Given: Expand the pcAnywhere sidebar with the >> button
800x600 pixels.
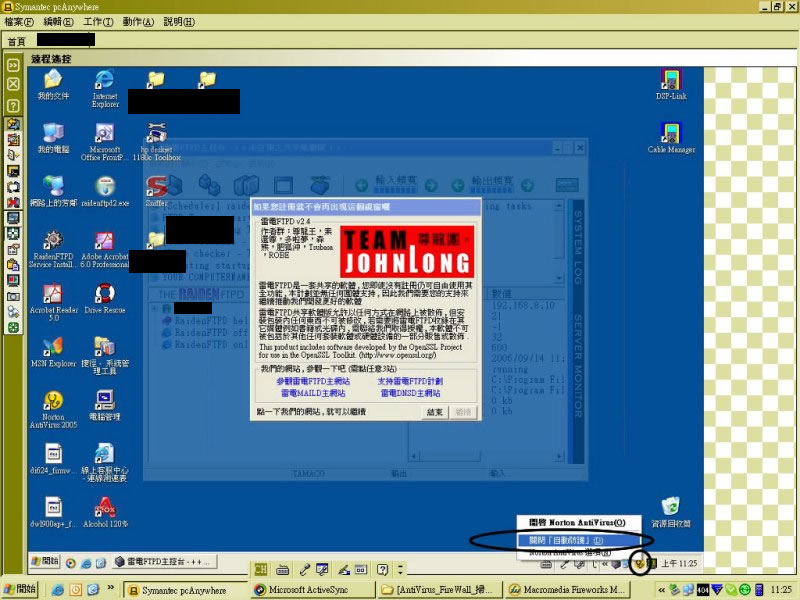Looking at the screenshot, I should coord(13,65).
